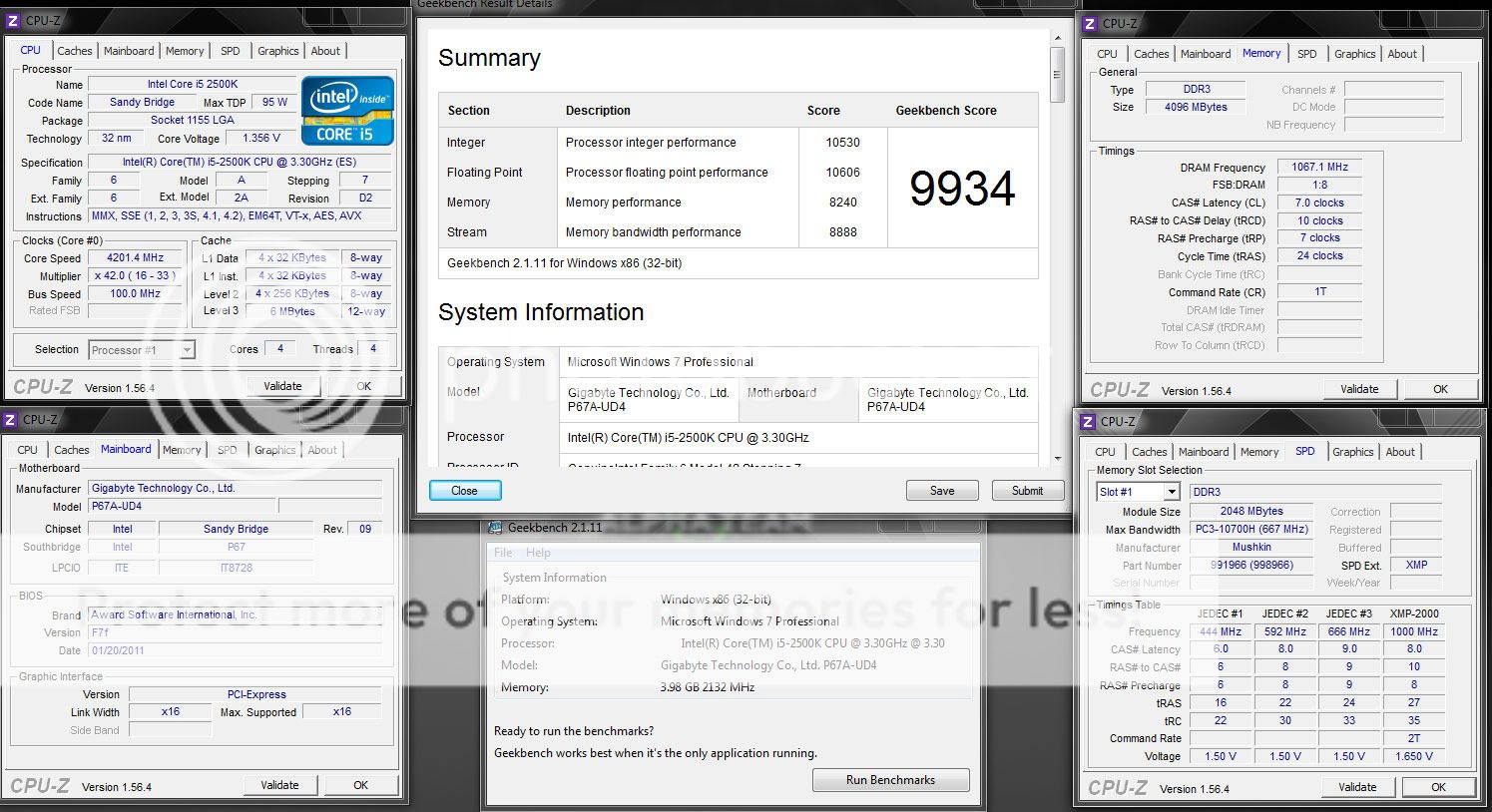This screenshot has height=812, width=1492.
Task: Click the Bus Speed value 100.0 MHz
Action: click(x=136, y=293)
